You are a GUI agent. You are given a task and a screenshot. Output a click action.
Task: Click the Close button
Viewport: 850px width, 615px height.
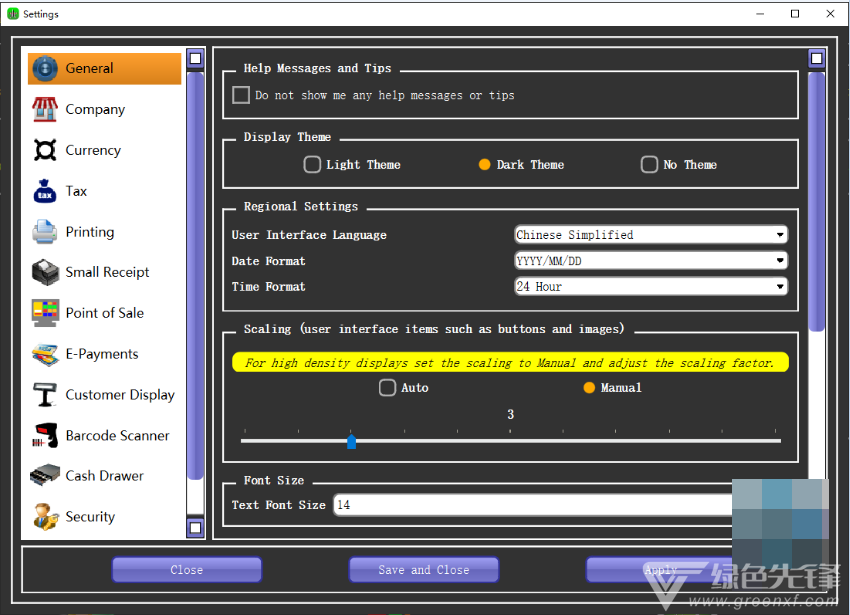(x=187, y=570)
